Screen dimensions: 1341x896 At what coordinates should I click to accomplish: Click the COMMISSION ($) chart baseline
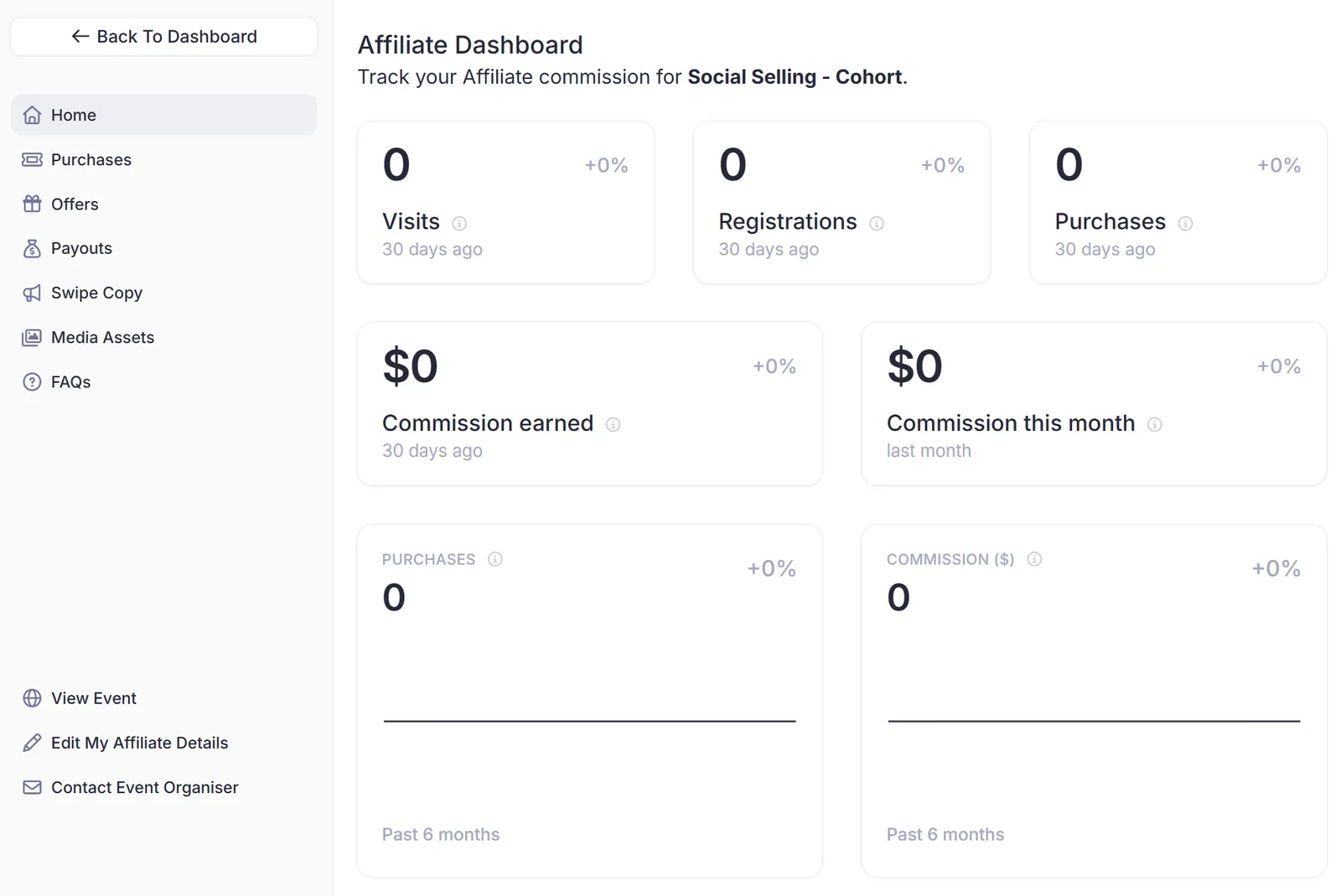(x=1094, y=721)
